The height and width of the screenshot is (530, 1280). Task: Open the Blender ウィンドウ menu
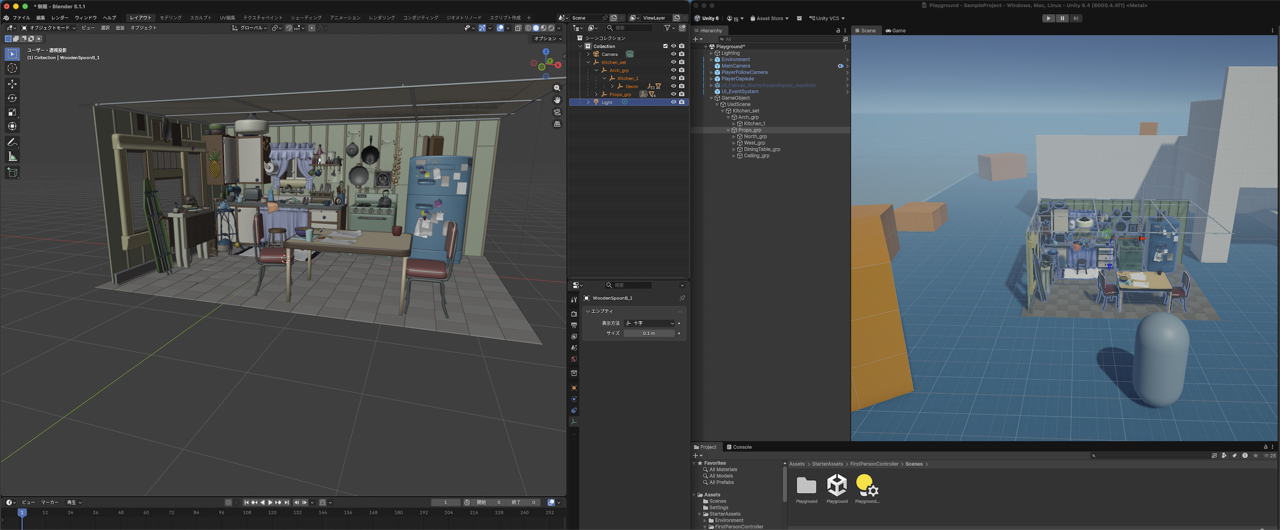86,17
